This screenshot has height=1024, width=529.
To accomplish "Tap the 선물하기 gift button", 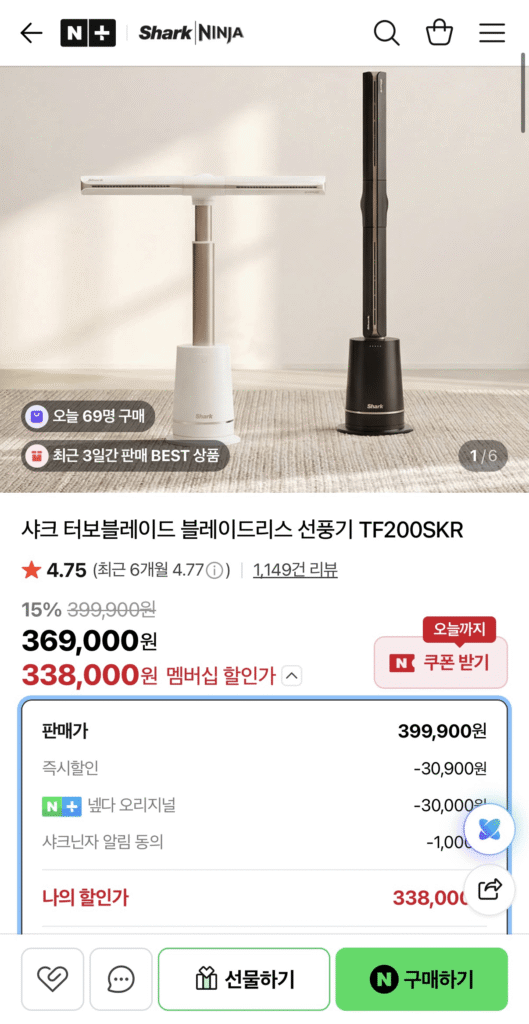I will click(244, 978).
